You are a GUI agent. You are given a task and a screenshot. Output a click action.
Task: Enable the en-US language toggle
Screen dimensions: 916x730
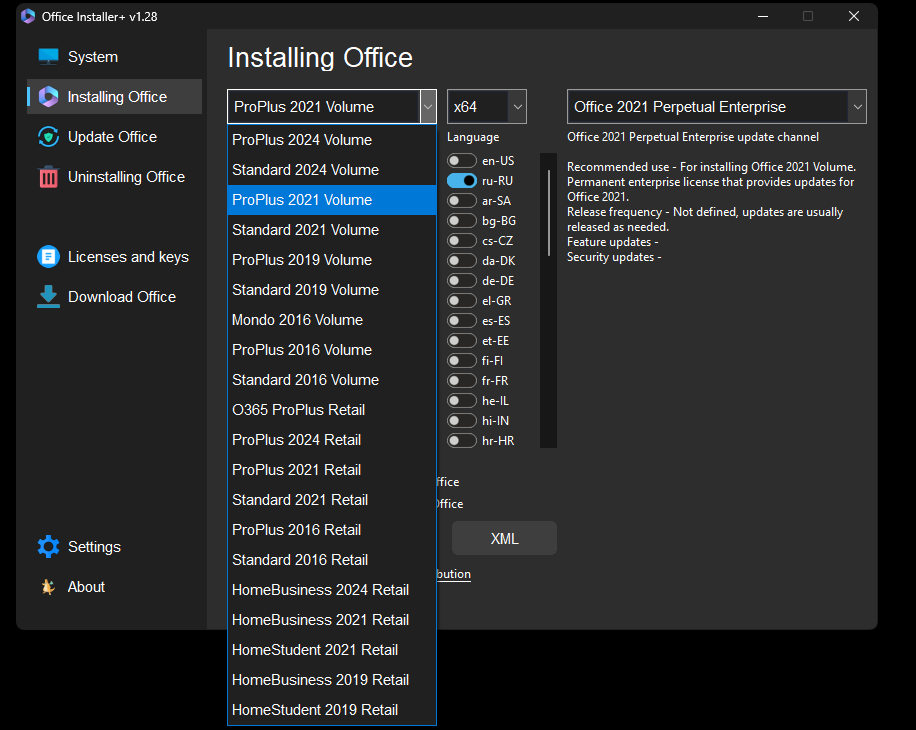click(x=462, y=161)
